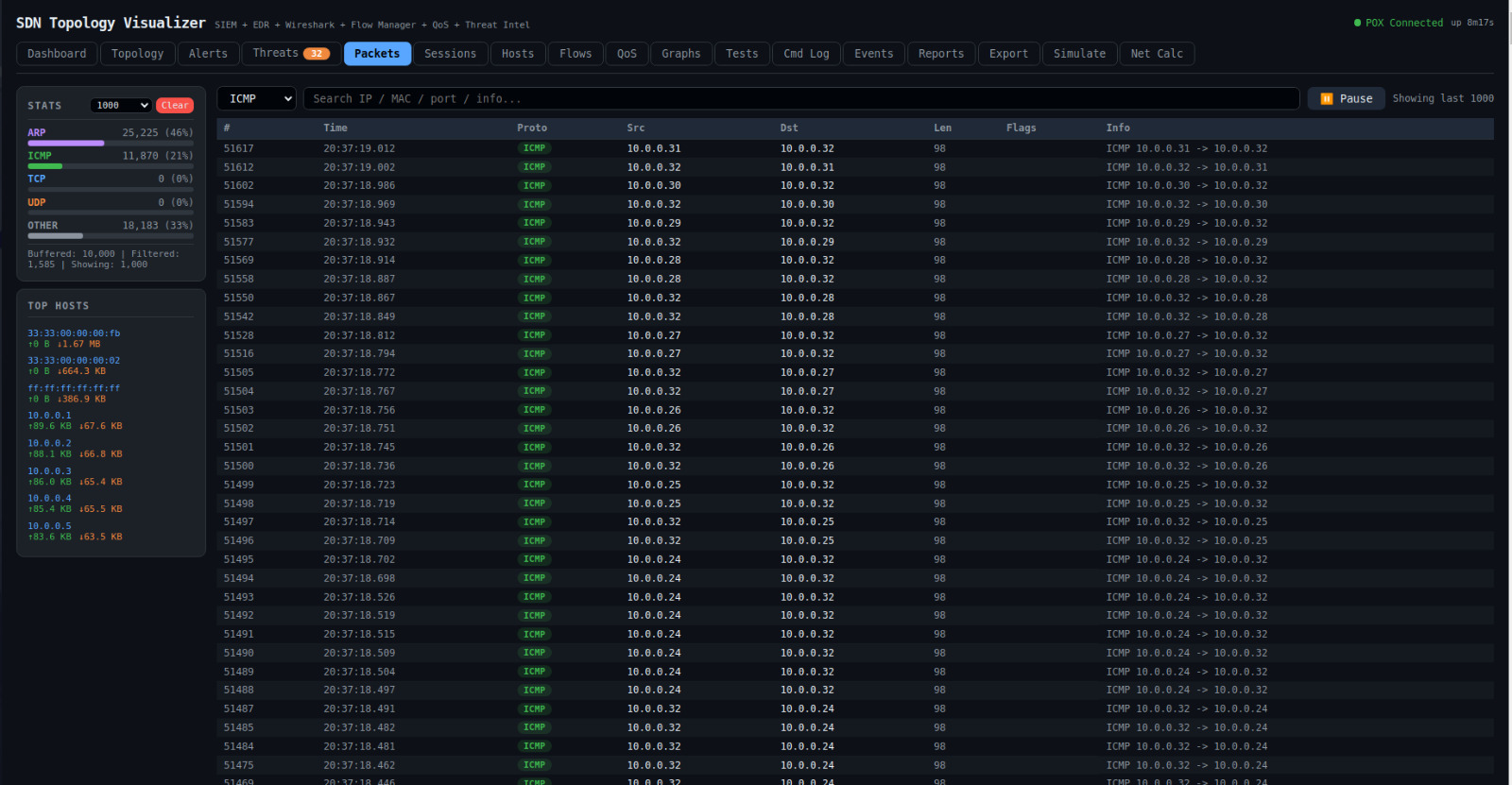Click the Proto column header
The image size is (1512, 785).
coord(532,128)
